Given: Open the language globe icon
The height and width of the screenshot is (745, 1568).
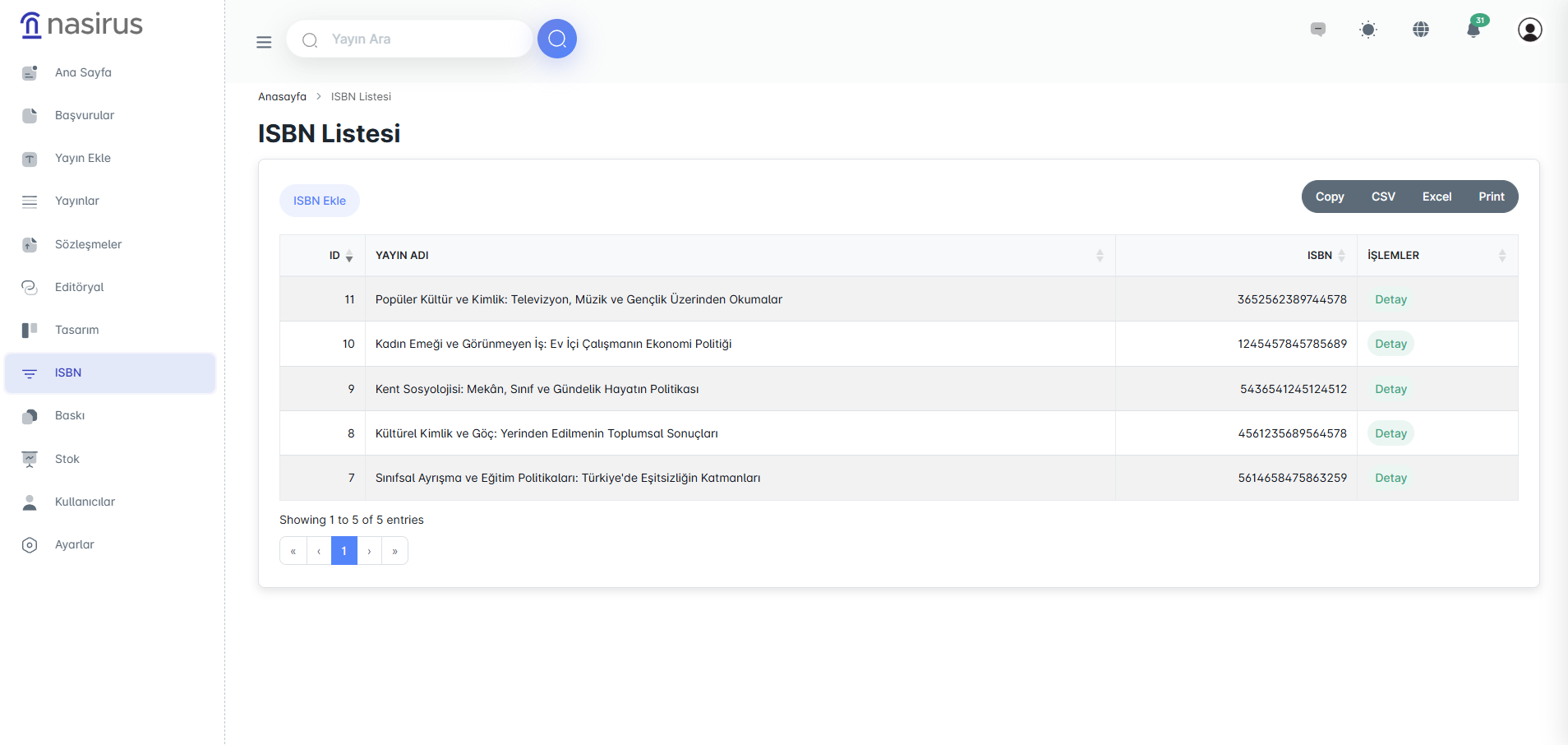Looking at the screenshot, I should coord(1421,30).
